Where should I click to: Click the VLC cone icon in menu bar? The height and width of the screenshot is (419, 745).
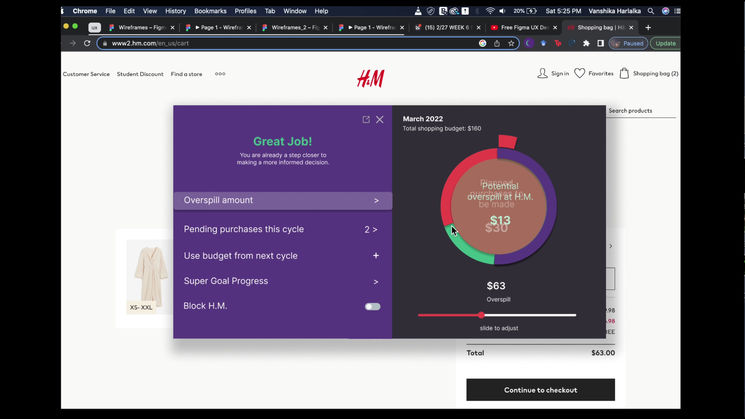pyautogui.click(x=418, y=11)
